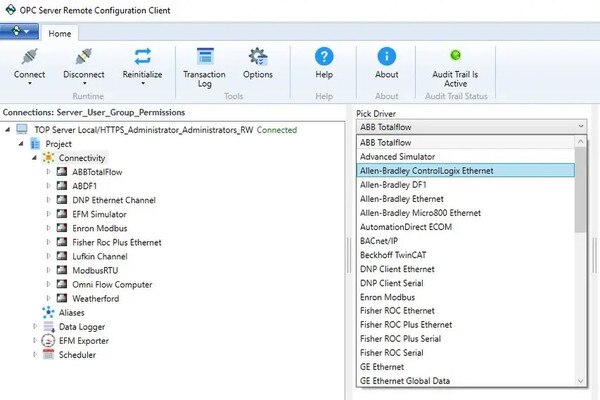Expand the ABBTotalFlow channel
The height and width of the screenshot is (400, 600).
click(48, 172)
